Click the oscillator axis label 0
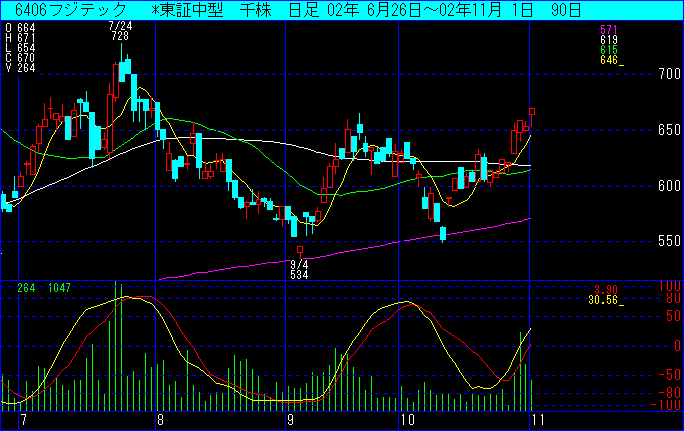 677,346
